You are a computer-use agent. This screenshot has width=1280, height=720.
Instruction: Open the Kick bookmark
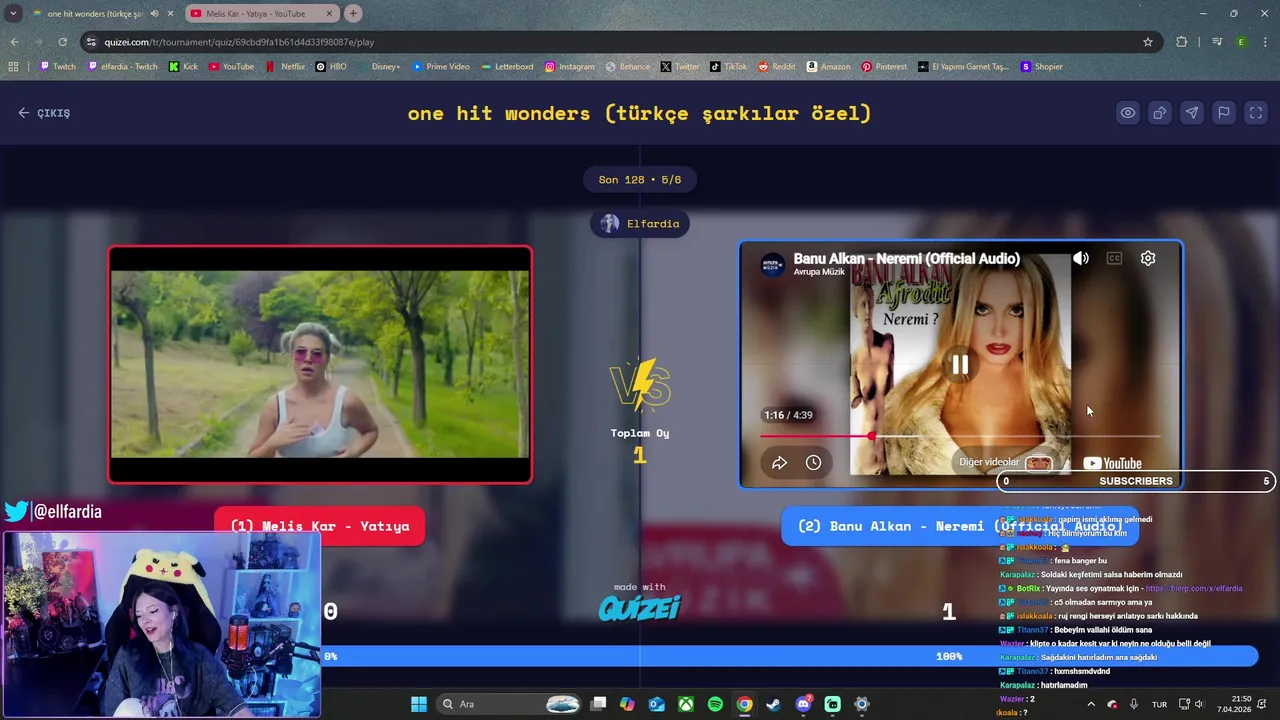tap(183, 67)
